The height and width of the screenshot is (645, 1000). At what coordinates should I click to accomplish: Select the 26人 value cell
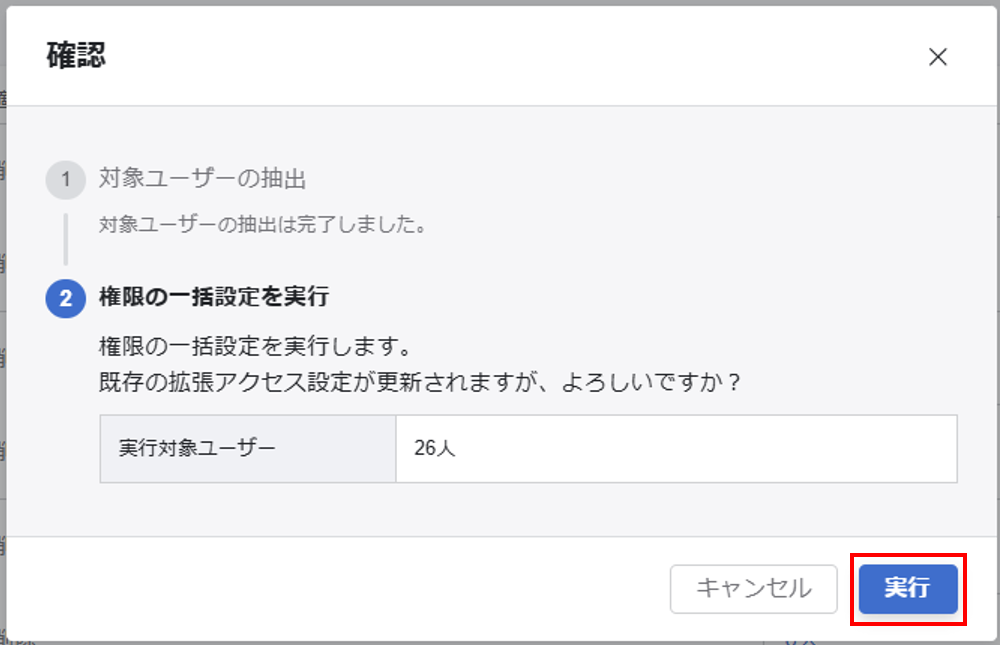coord(676,449)
